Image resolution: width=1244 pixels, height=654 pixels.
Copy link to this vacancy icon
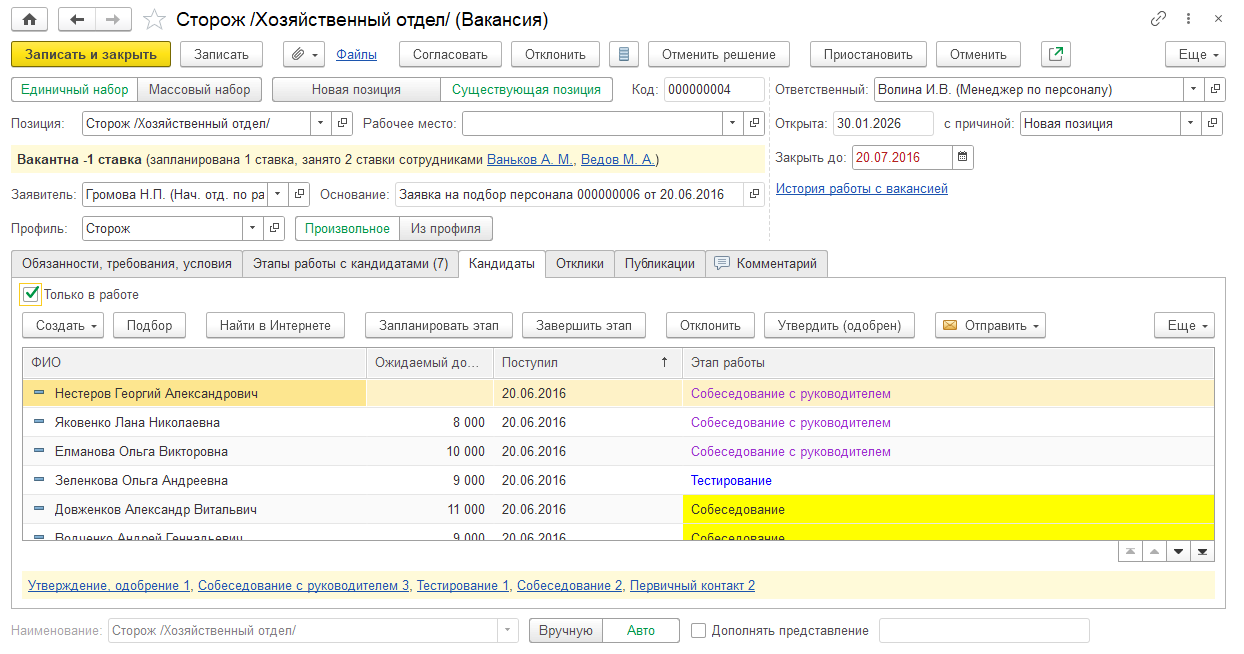pyautogui.click(x=1159, y=19)
